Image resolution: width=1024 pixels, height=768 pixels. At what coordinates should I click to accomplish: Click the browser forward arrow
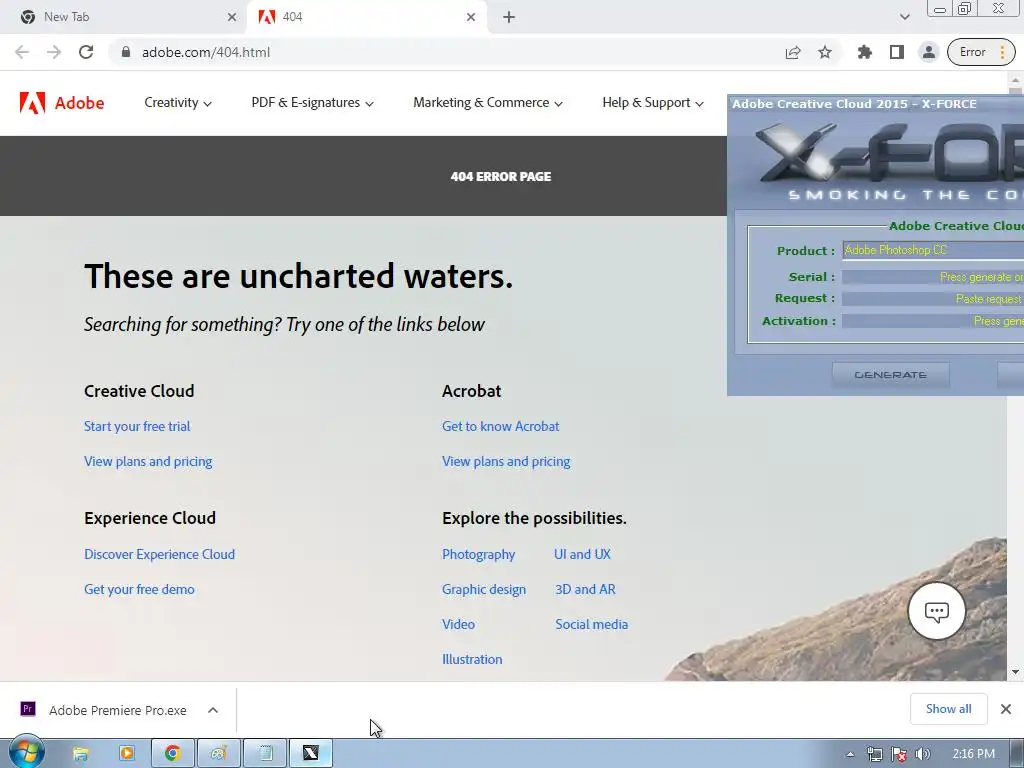click(54, 52)
